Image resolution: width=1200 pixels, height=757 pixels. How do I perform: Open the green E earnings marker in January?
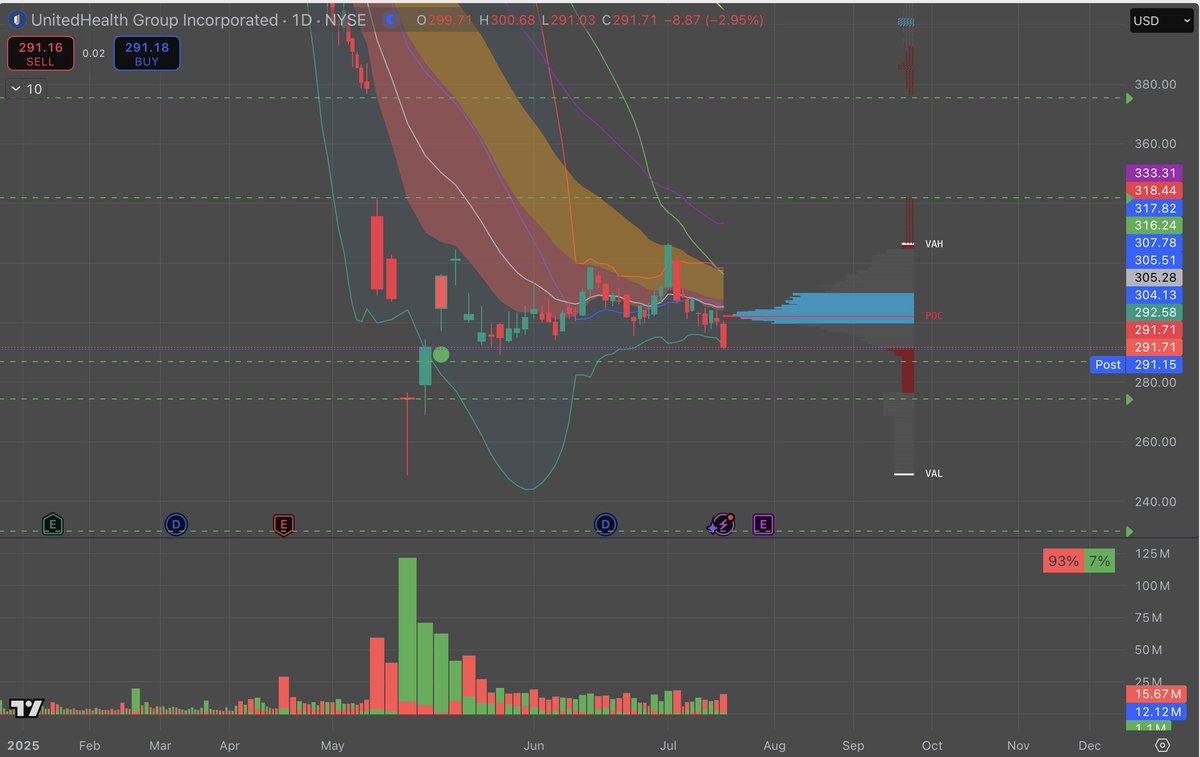(53, 523)
